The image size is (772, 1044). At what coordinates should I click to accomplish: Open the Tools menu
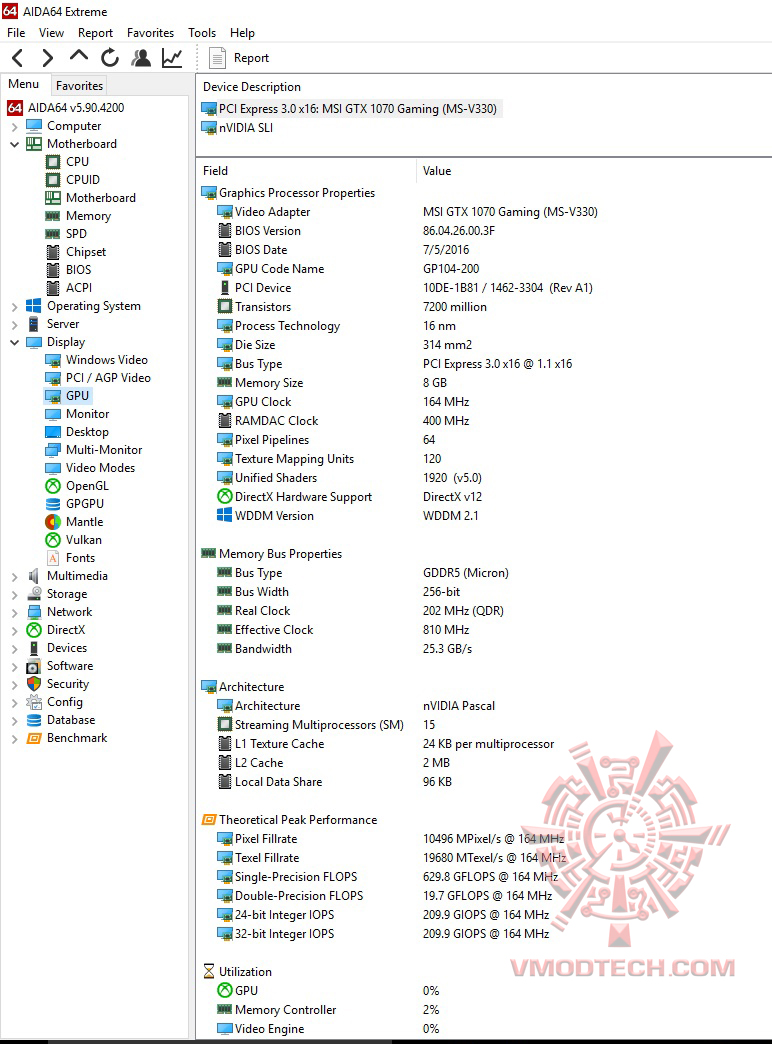point(202,33)
